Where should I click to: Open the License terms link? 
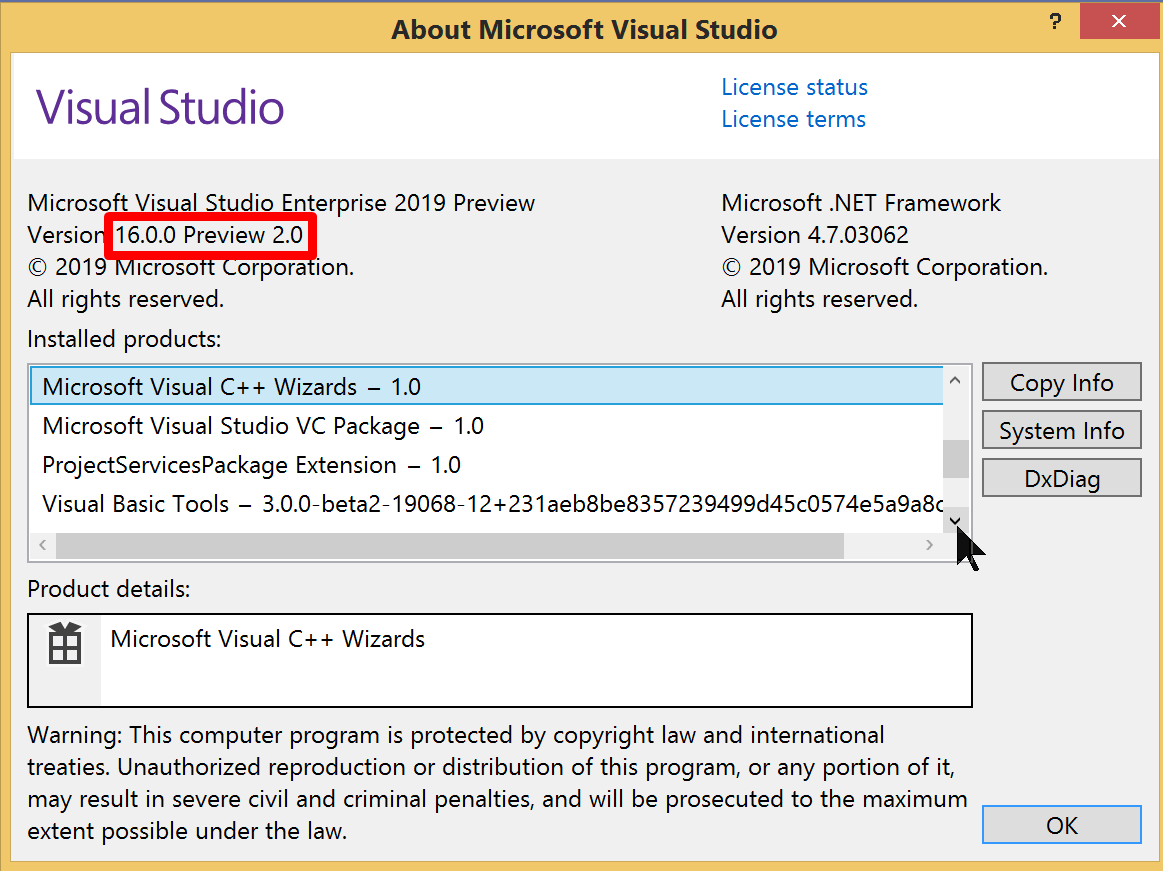[794, 119]
